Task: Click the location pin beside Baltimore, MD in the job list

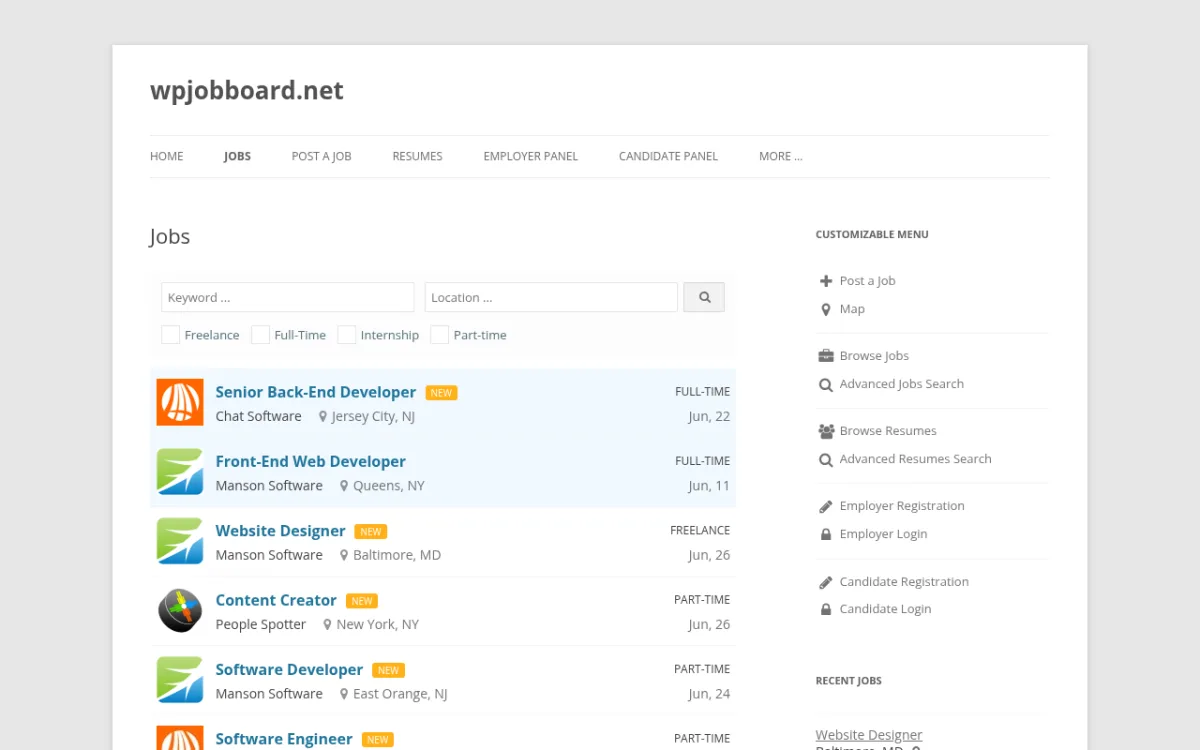Action: pyautogui.click(x=344, y=555)
